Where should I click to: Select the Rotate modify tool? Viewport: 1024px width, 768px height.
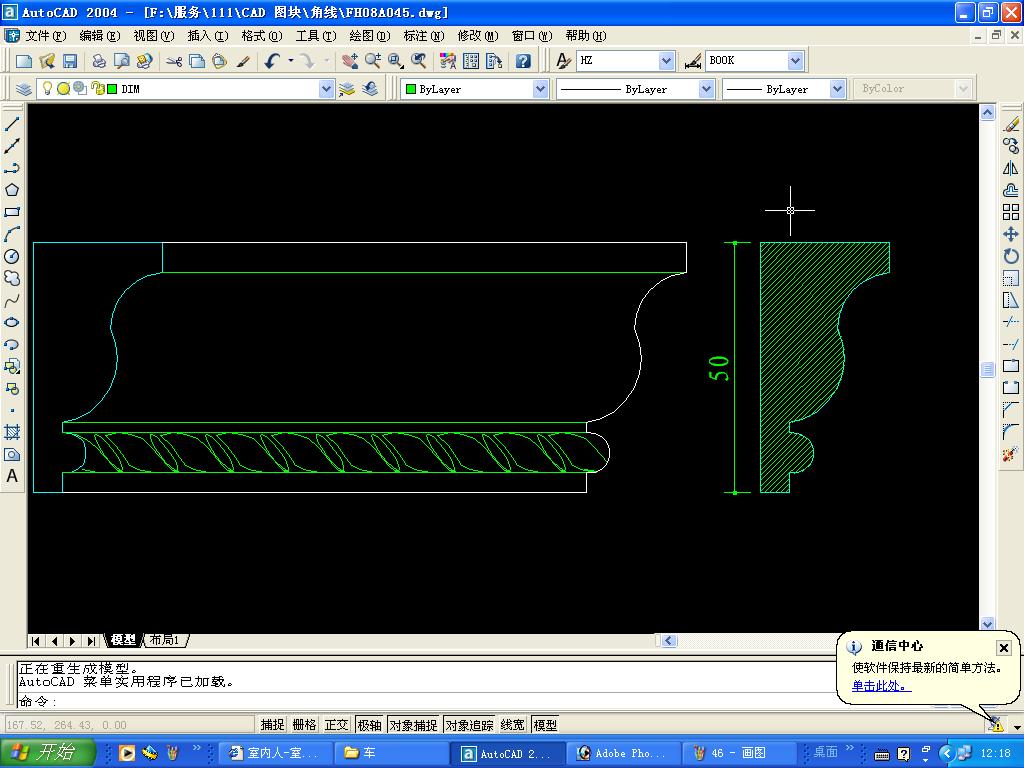(1010, 256)
